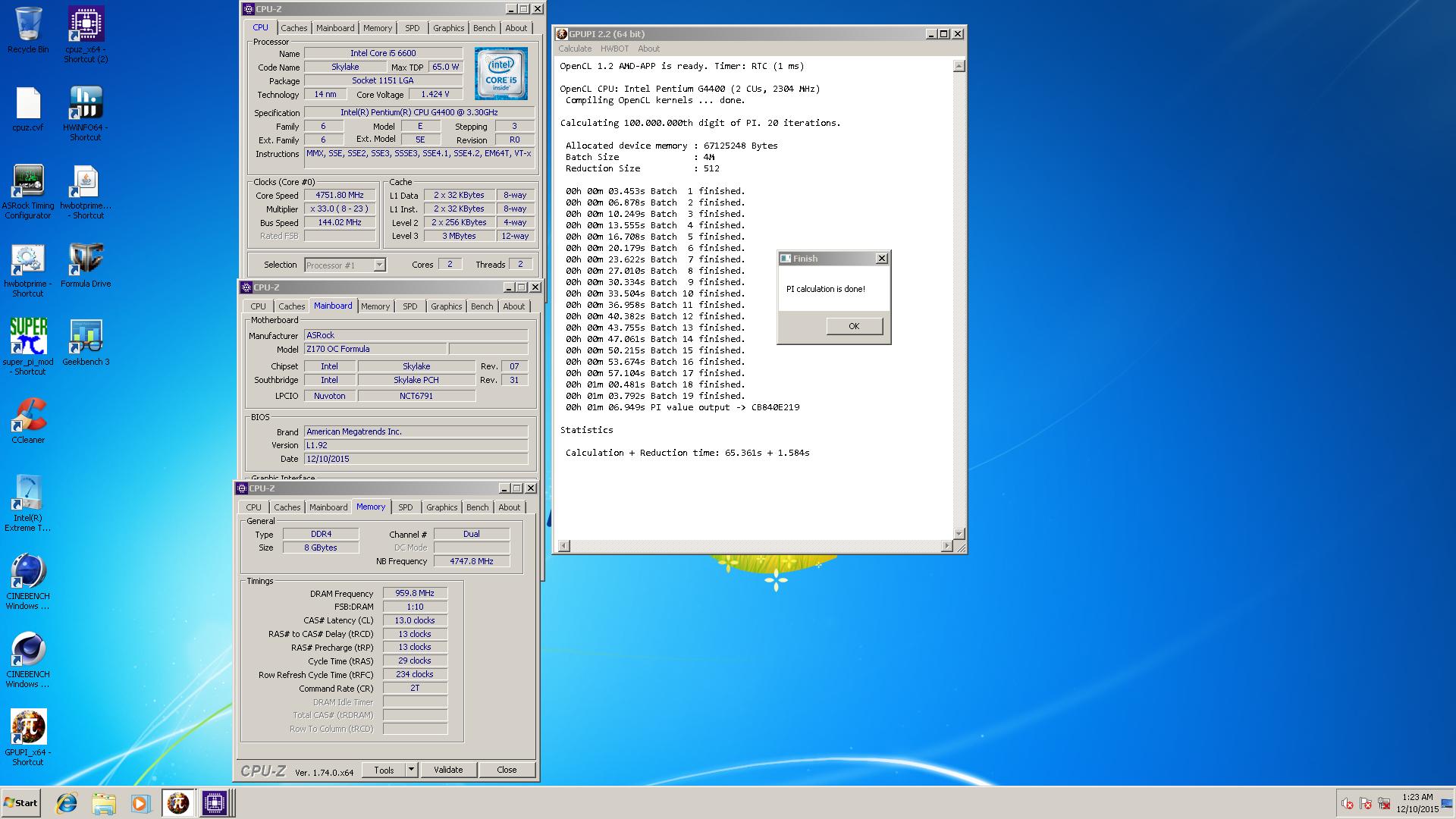The width and height of the screenshot is (1456, 819).
Task: Click the Tools button in CPU-Z
Action: tap(384, 770)
